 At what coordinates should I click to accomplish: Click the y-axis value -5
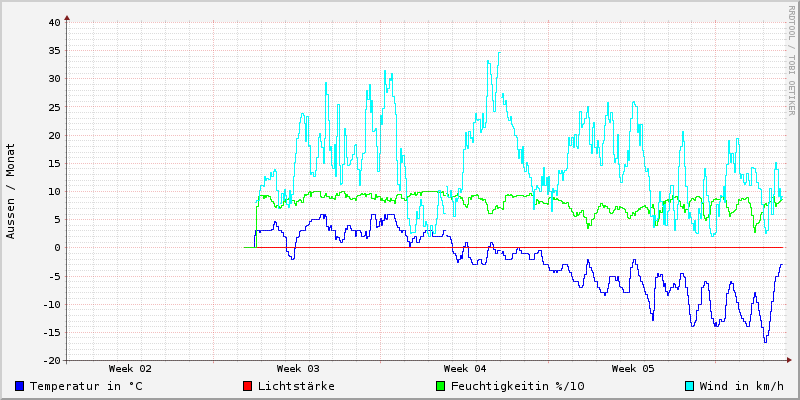[x=55, y=277]
